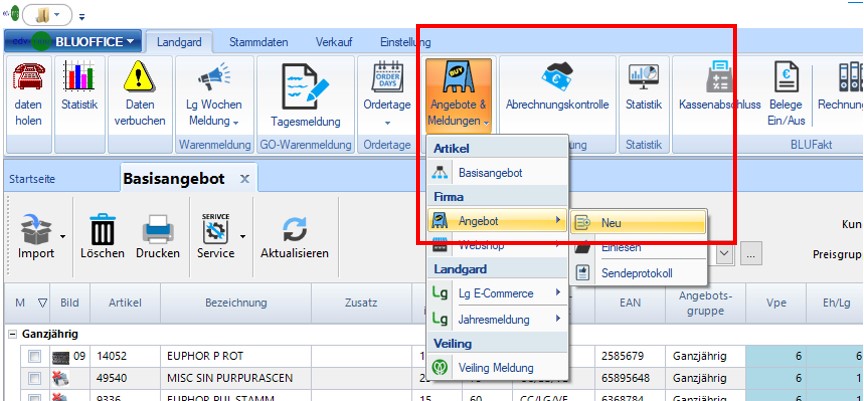
Task: Click the Bezeichnung column header
Action: [x=236, y=302]
